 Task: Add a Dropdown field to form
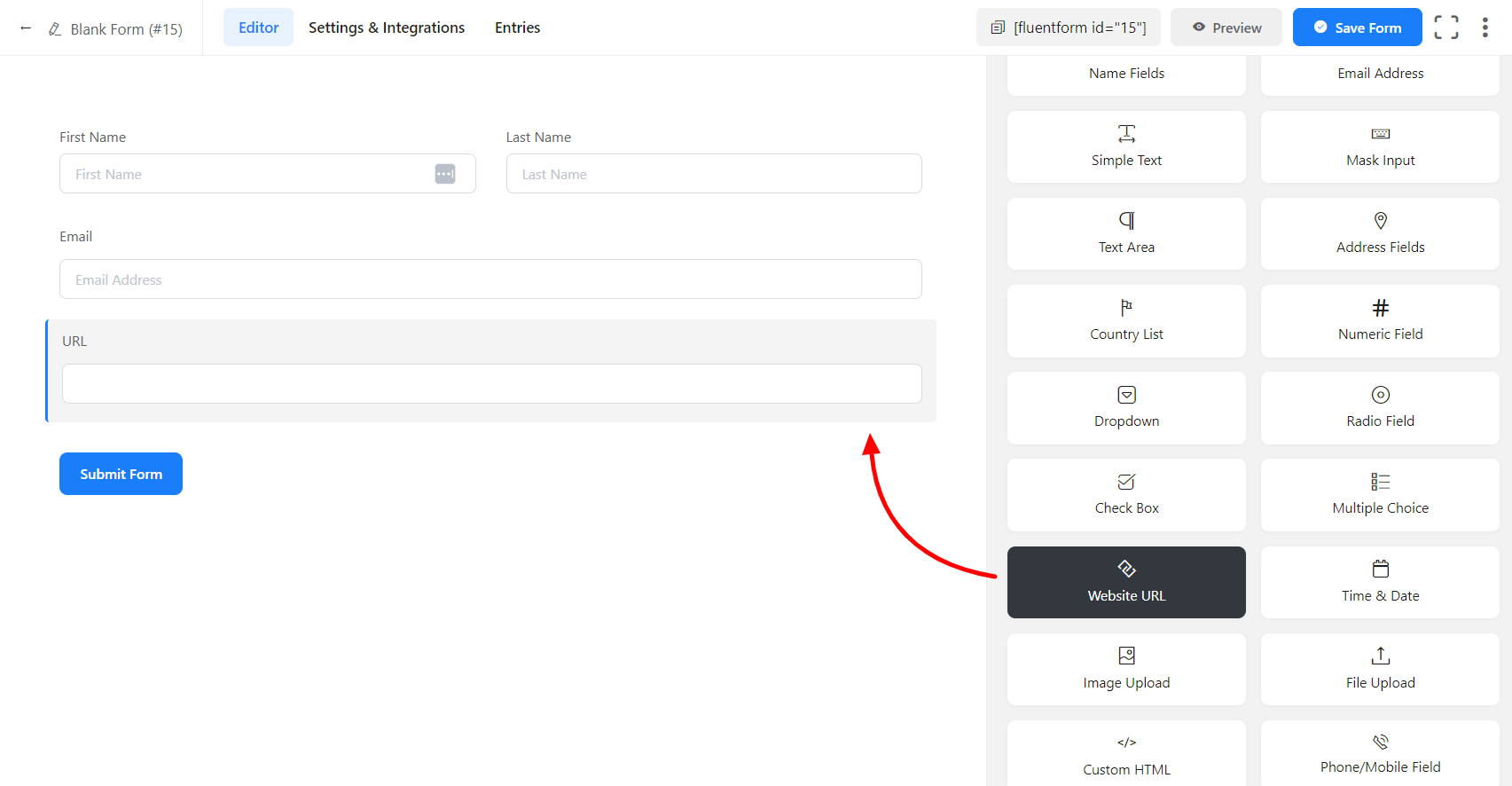click(x=1126, y=408)
